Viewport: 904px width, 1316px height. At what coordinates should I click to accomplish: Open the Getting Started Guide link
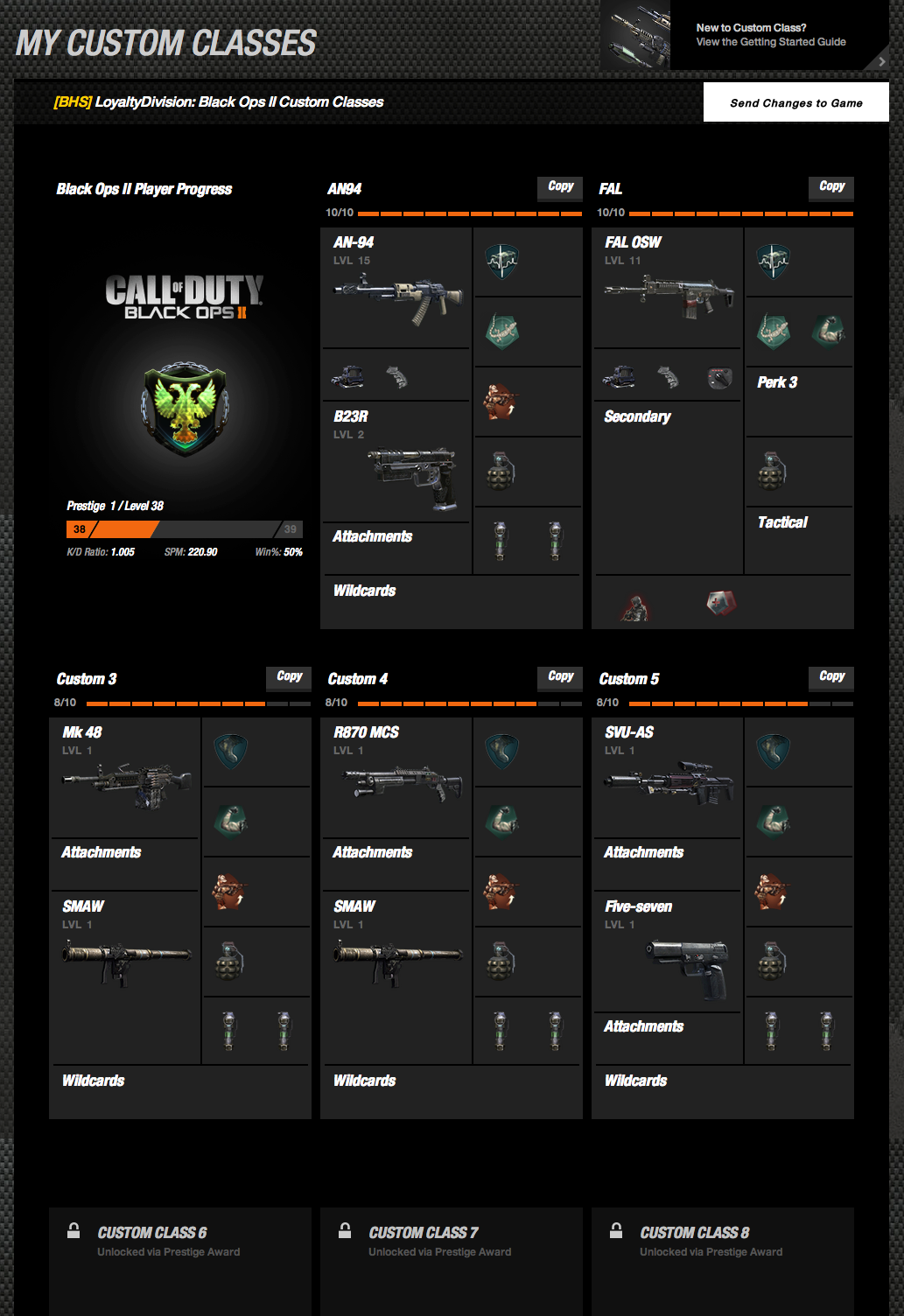[771, 42]
